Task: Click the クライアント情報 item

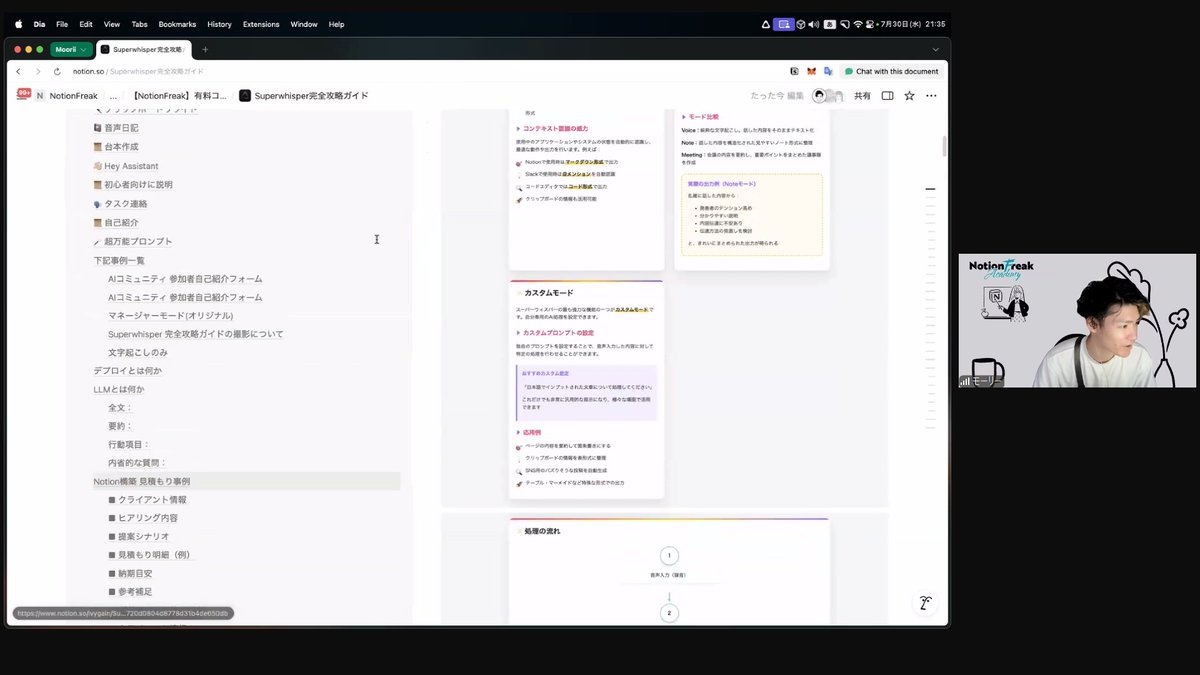Action: point(148,500)
